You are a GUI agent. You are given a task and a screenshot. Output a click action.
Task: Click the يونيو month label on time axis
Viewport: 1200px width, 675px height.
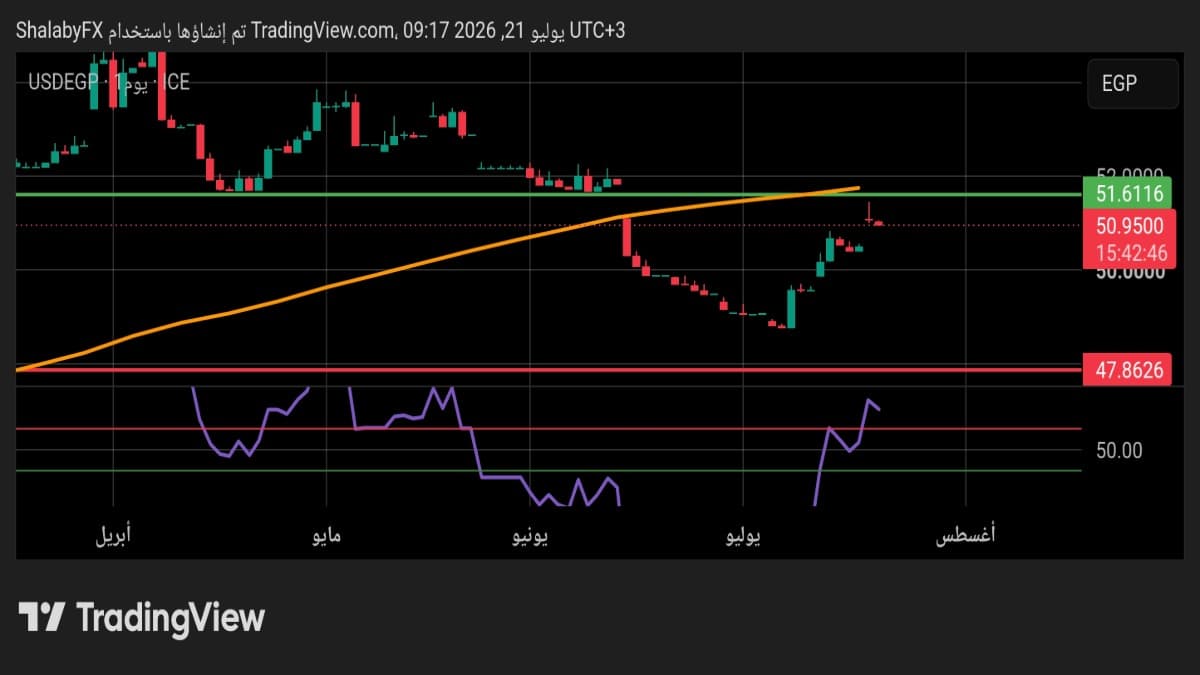[x=530, y=536]
